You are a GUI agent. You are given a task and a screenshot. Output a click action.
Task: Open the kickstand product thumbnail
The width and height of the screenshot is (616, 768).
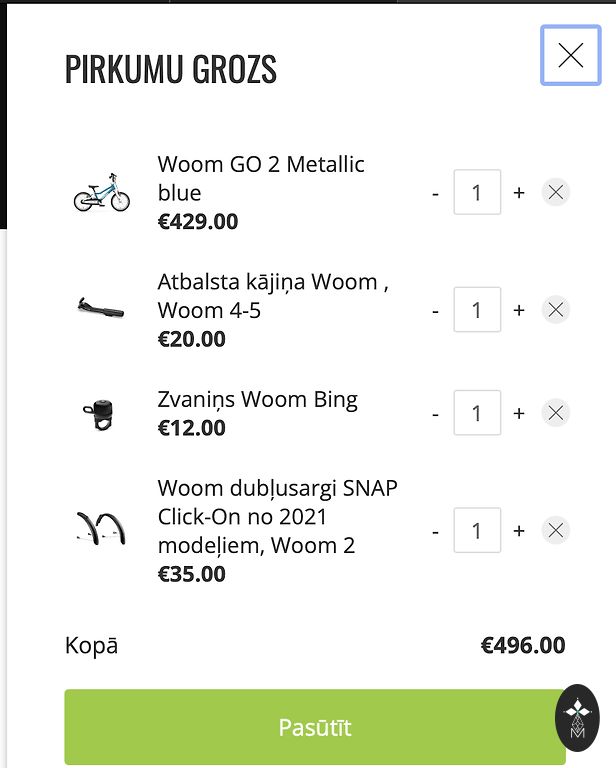(102, 308)
